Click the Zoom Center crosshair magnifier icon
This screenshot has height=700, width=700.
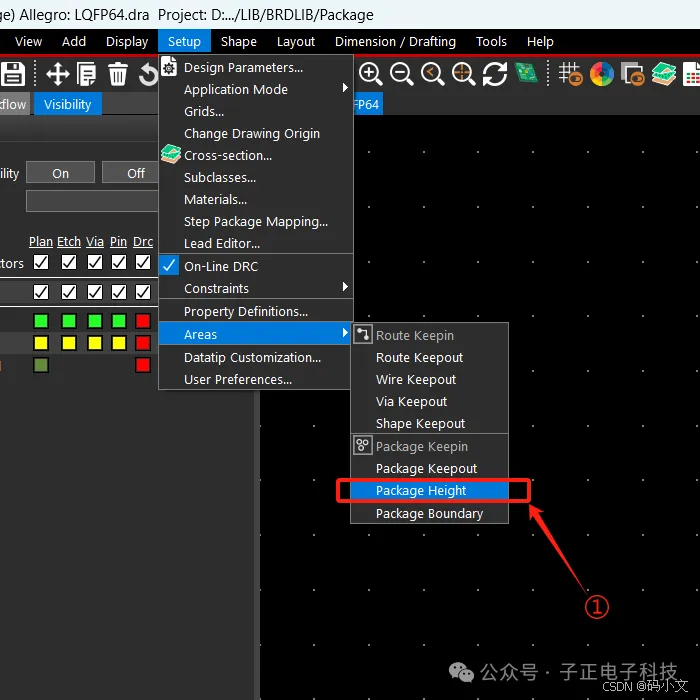(x=463, y=74)
